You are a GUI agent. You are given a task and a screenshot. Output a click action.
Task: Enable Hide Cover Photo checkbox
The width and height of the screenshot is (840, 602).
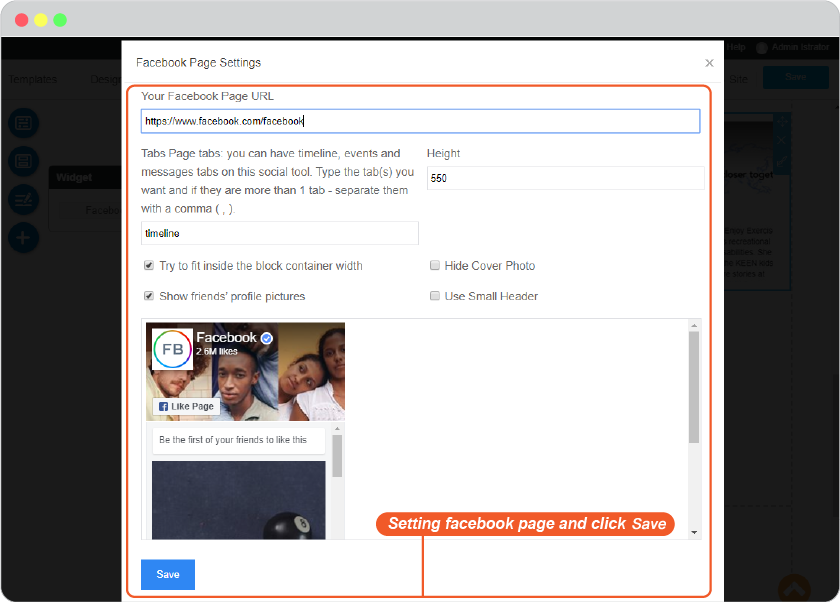pos(434,265)
